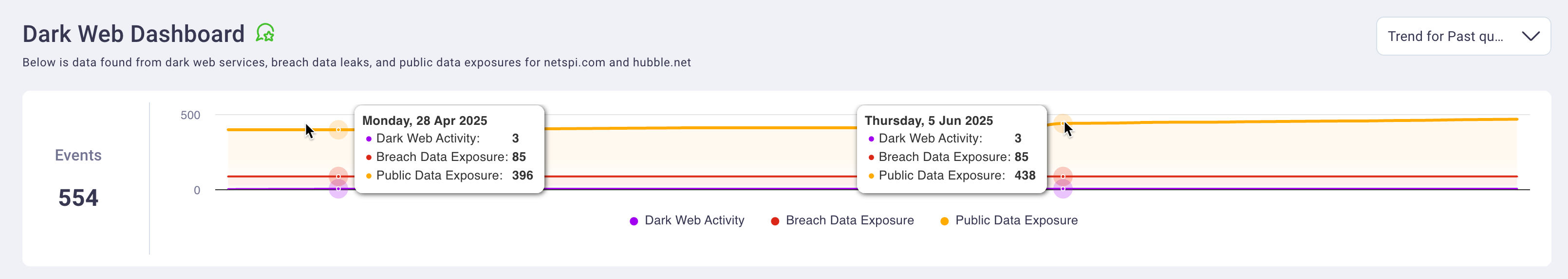Select the purple data point on 28 Apr
Image resolution: width=1568 pixels, height=279 pixels.
pyautogui.click(x=338, y=189)
